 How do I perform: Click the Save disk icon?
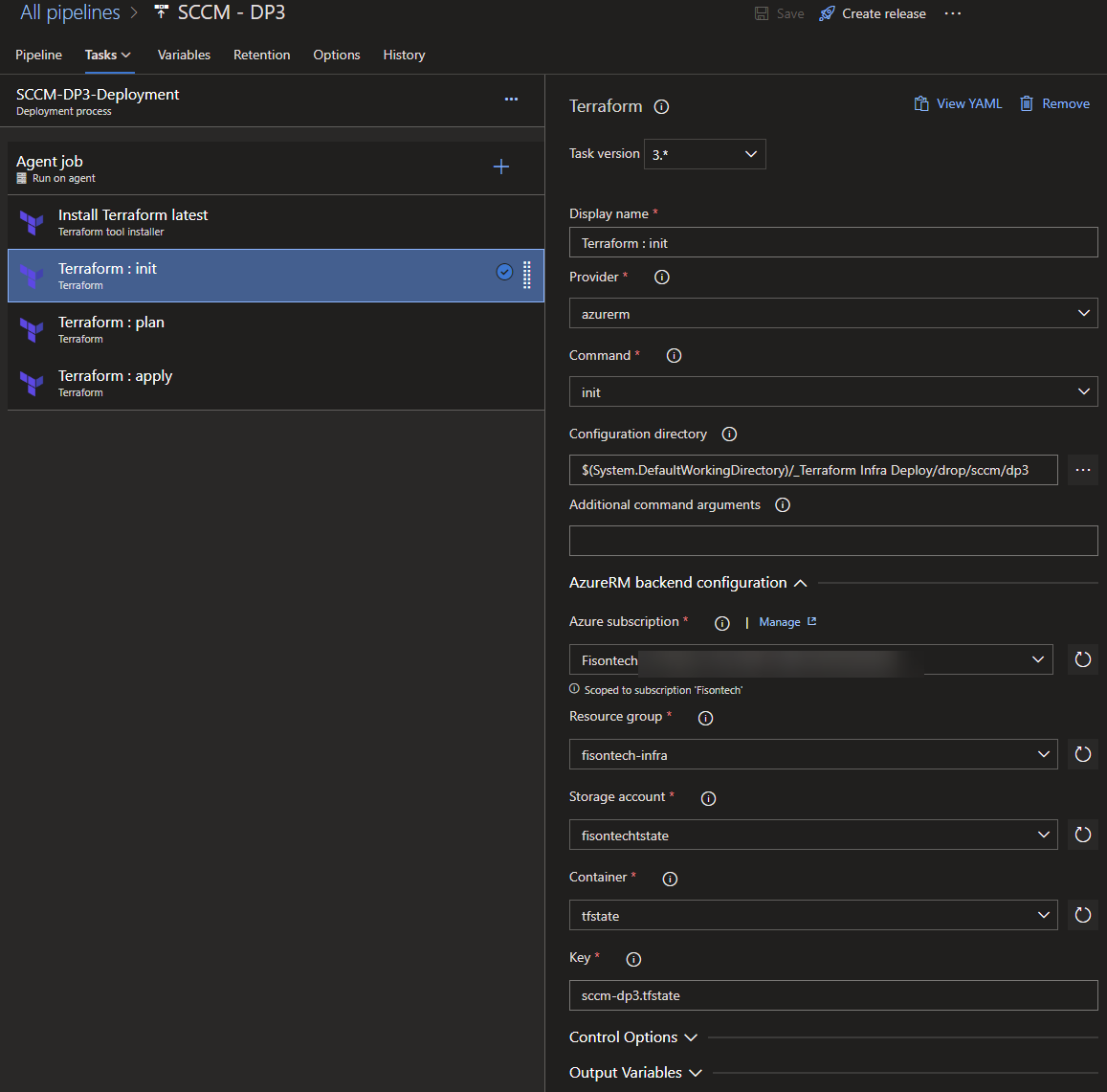point(761,13)
